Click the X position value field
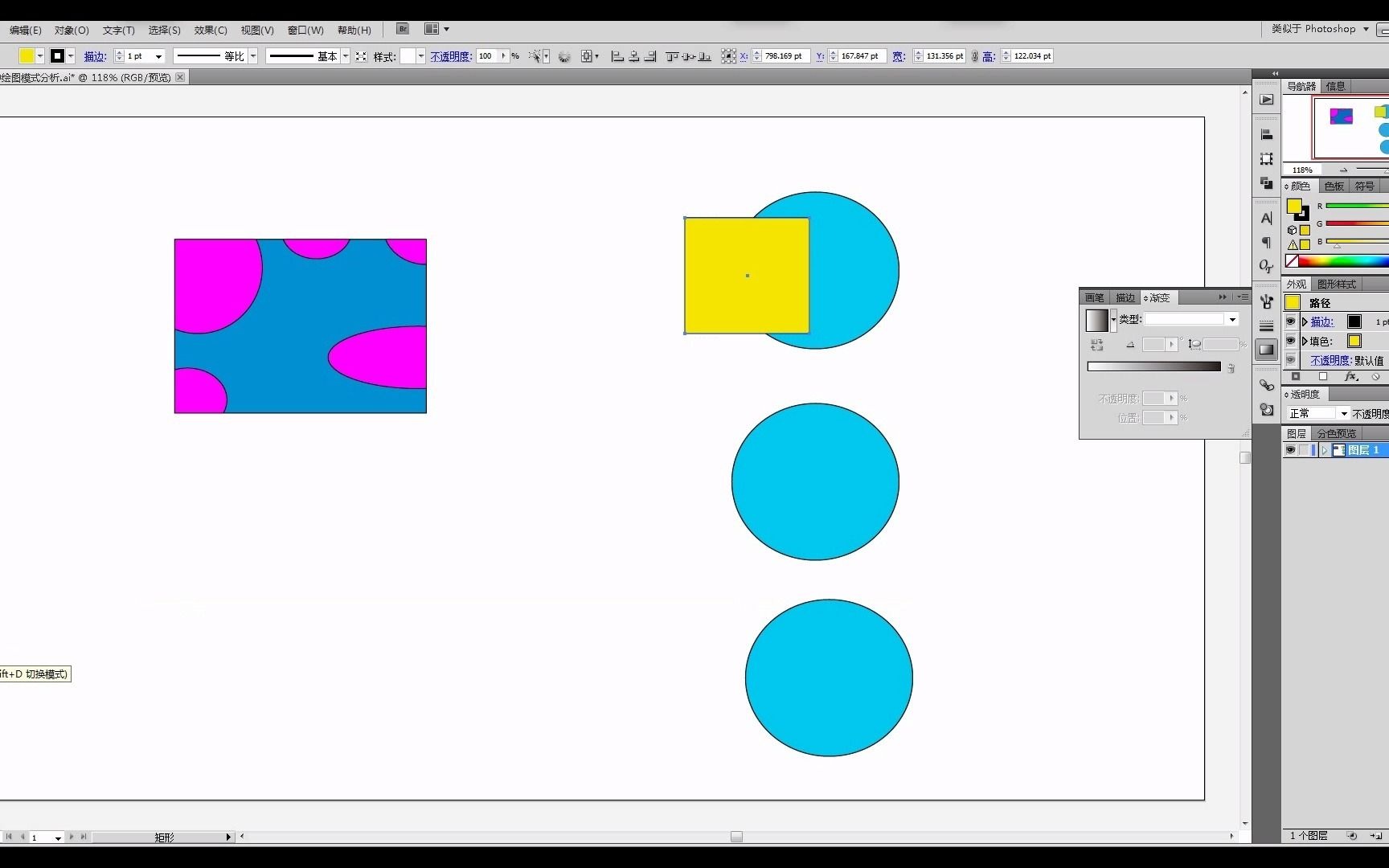This screenshot has height=868, width=1389. (x=785, y=56)
